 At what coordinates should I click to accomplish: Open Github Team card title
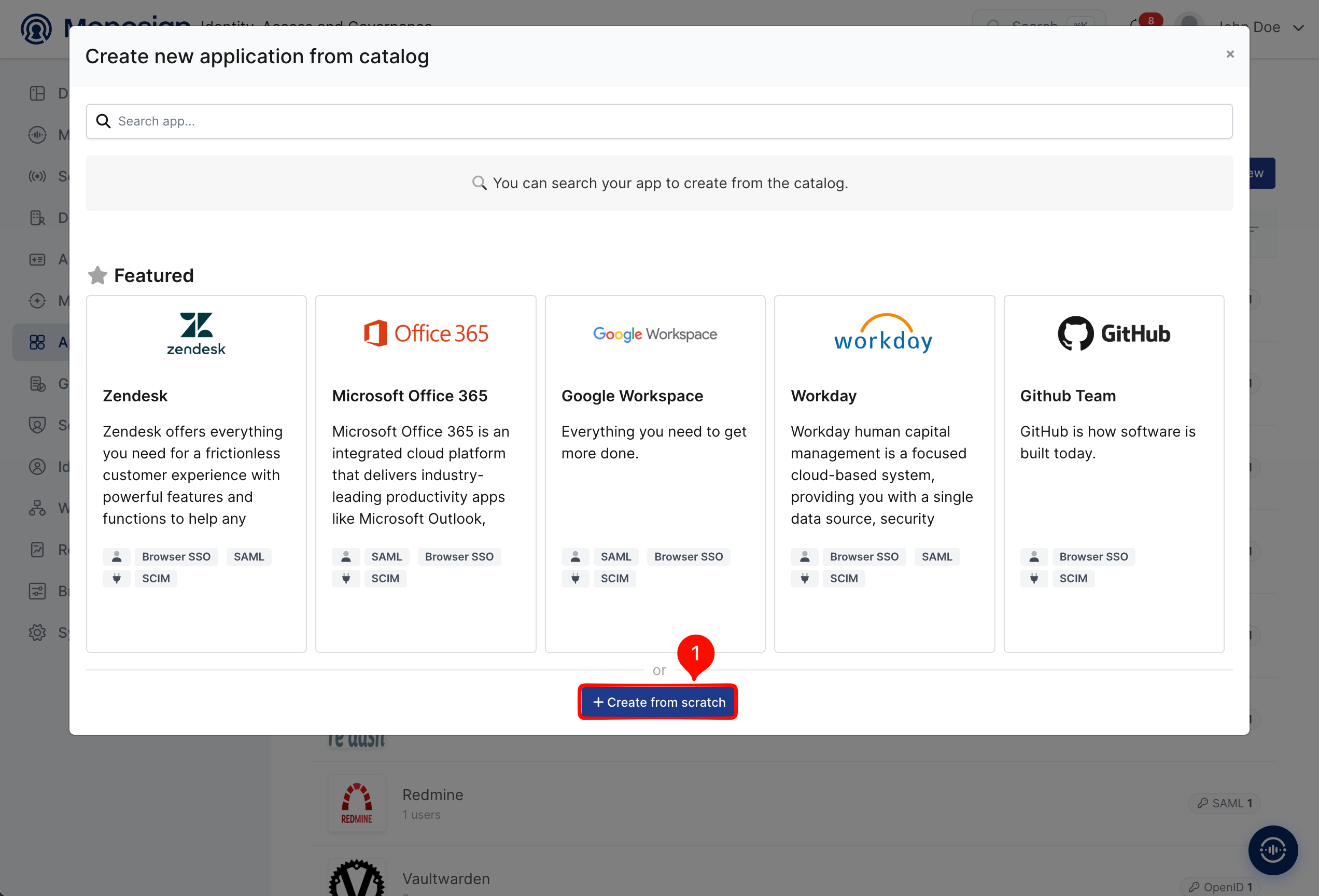pos(1068,396)
